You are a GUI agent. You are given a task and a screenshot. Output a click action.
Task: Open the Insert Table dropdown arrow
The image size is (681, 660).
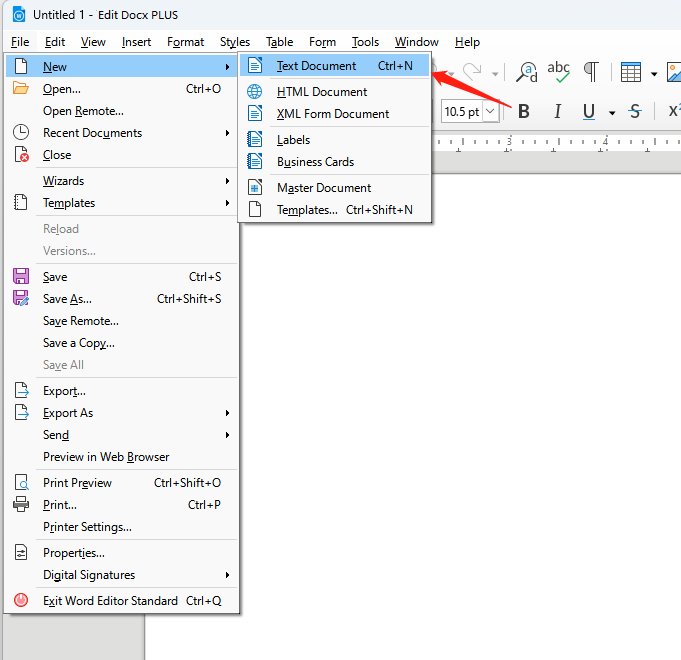654,74
